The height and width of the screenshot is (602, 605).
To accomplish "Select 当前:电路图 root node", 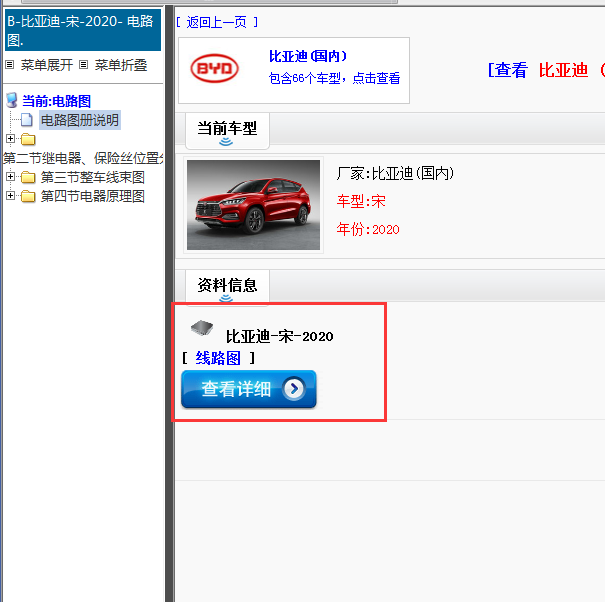I will (x=56, y=101).
